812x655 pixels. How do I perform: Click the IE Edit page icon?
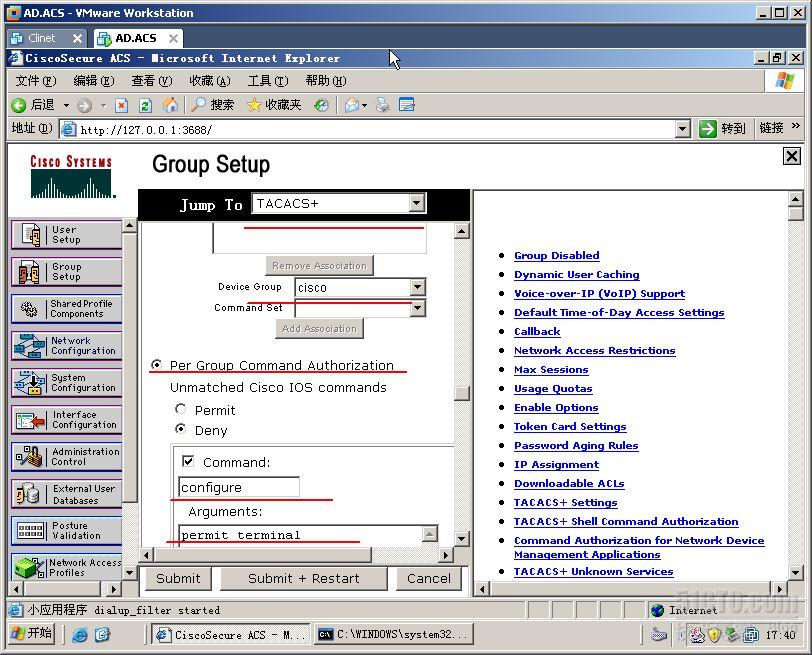pos(407,105)
